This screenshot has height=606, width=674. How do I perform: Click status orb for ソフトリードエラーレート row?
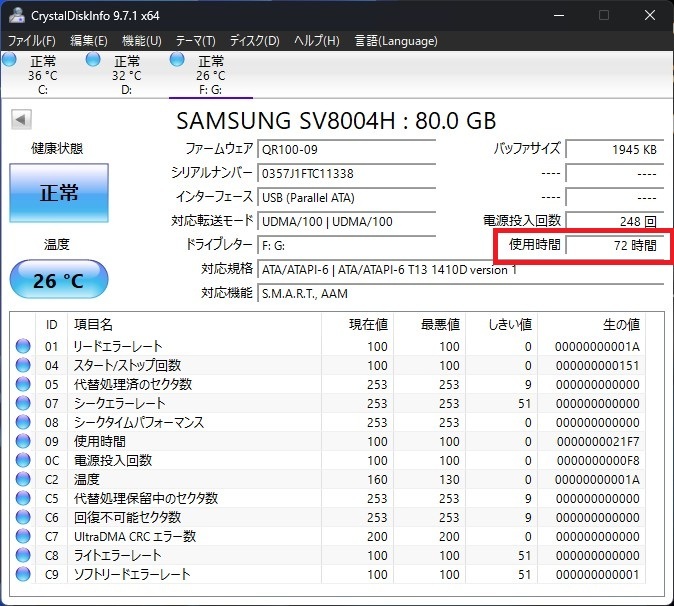pos(23,575)
